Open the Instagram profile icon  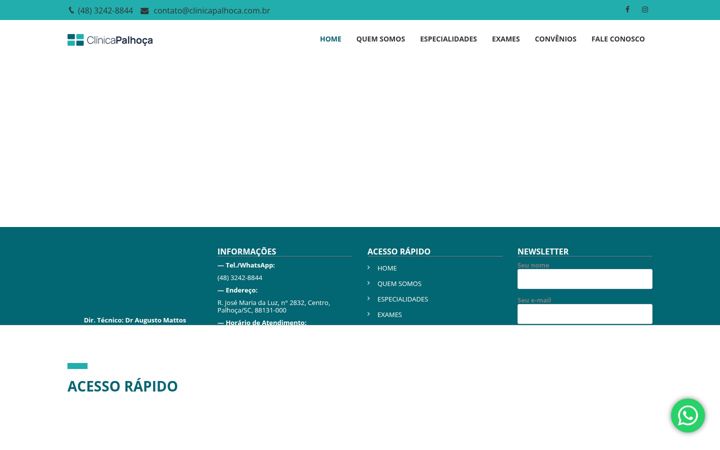[645, 9]
